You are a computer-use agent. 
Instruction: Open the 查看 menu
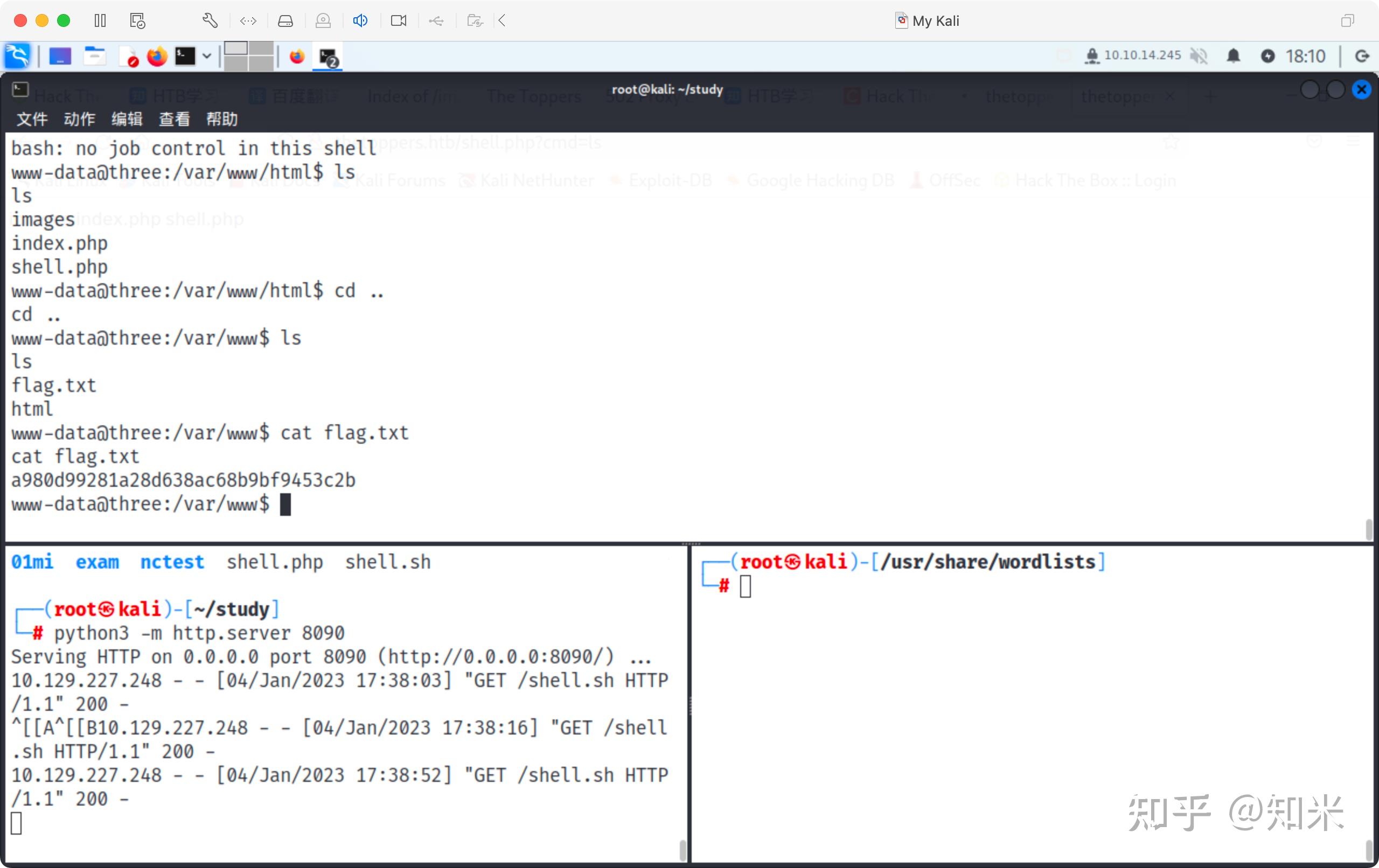pyautogui.click(x=174, y=119)
